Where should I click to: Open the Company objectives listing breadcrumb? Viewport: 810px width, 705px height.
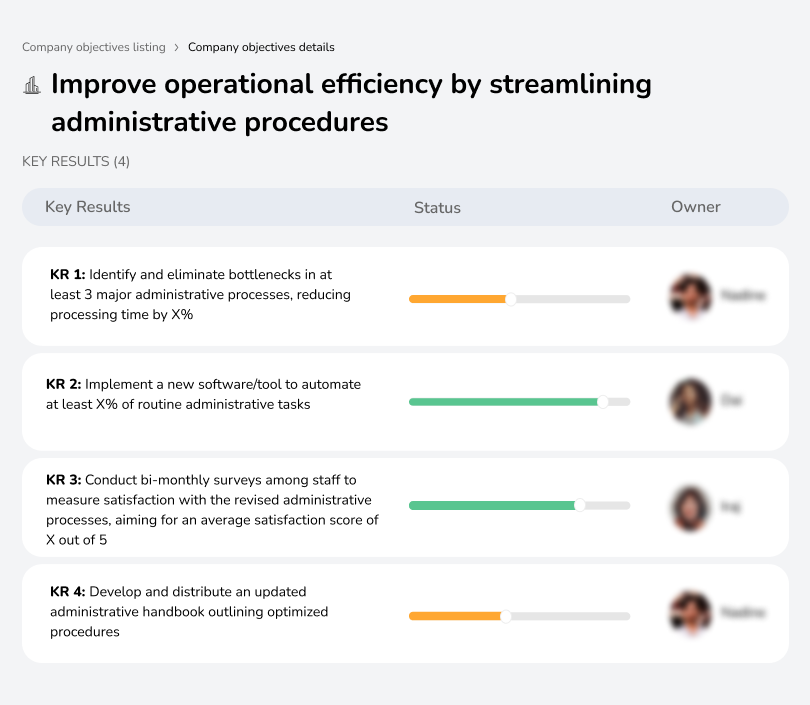[x=94, y=47]
